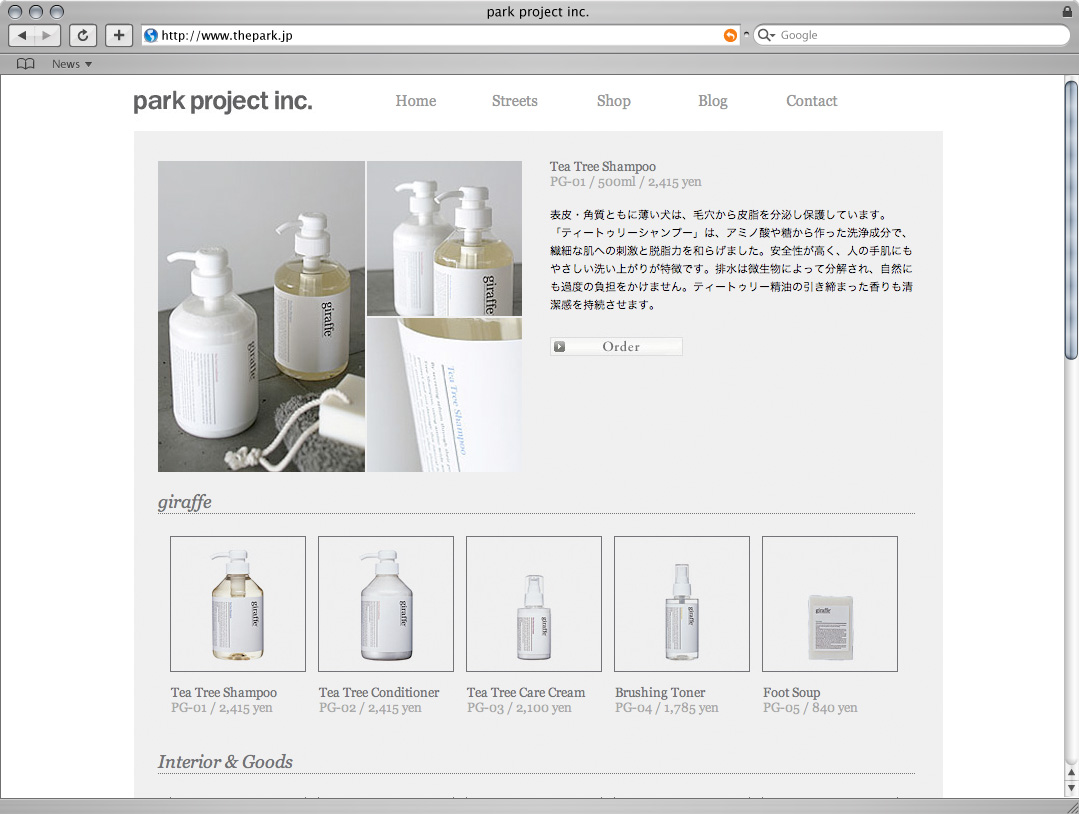Click the Tea Tree Shampoo title in detail panel
Screen dimensions: 1079x814
[x=603, y=167]
